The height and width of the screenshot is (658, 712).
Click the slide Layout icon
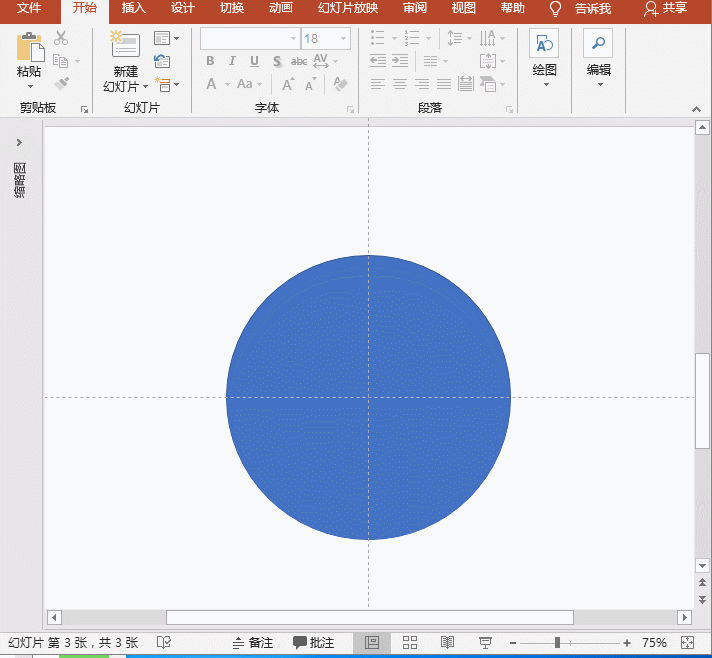(x=162, y=38)
